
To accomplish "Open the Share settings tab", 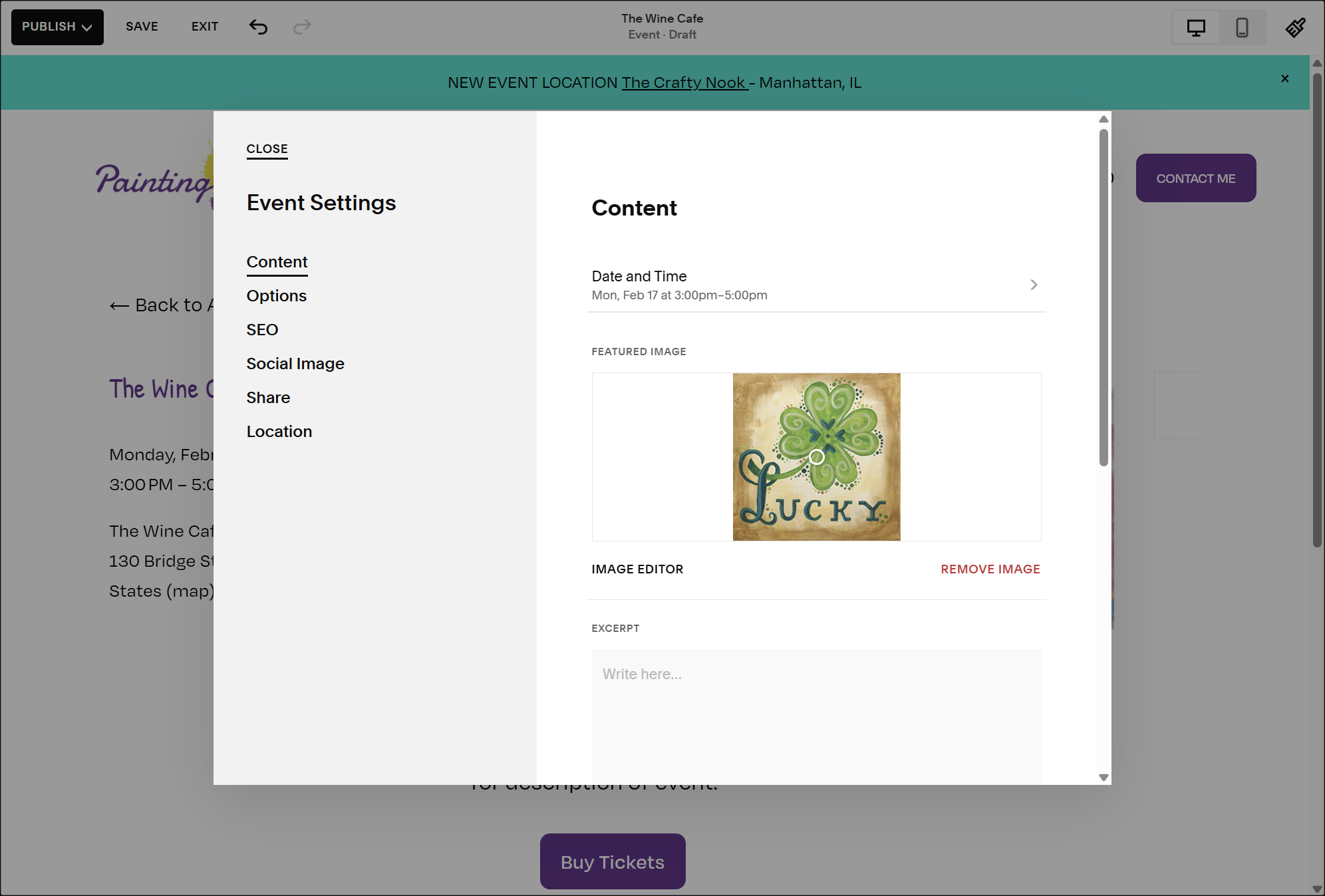I will coord(268,397).
